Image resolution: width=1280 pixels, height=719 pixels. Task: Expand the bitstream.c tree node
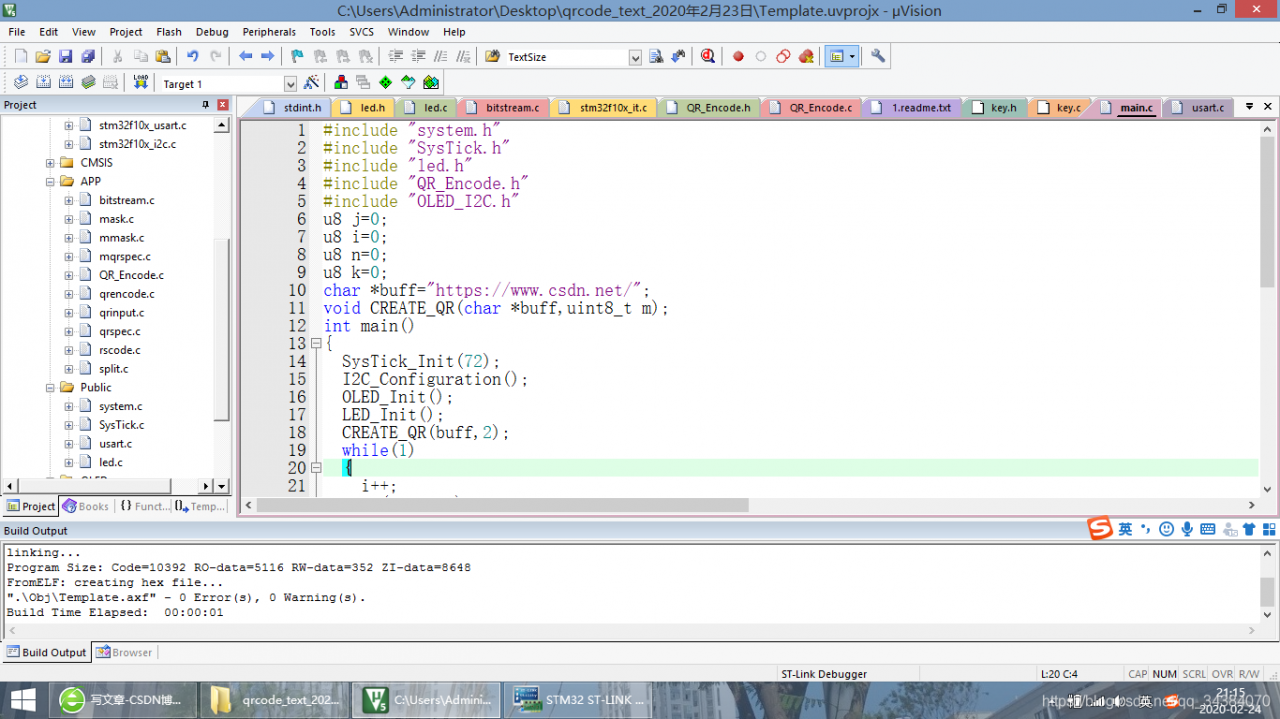click(69, 200)
